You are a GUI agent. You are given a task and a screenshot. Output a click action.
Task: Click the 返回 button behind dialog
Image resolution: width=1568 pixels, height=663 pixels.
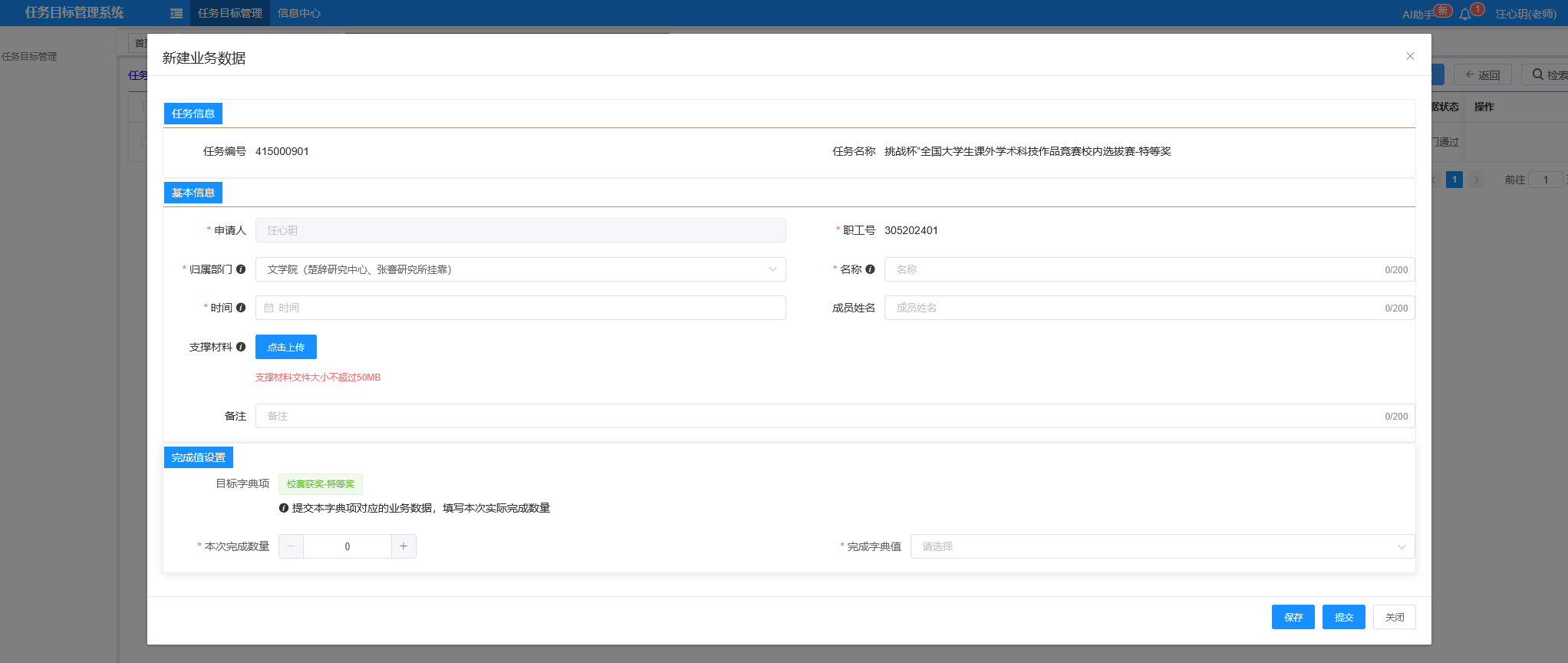tap(1483, 74)
